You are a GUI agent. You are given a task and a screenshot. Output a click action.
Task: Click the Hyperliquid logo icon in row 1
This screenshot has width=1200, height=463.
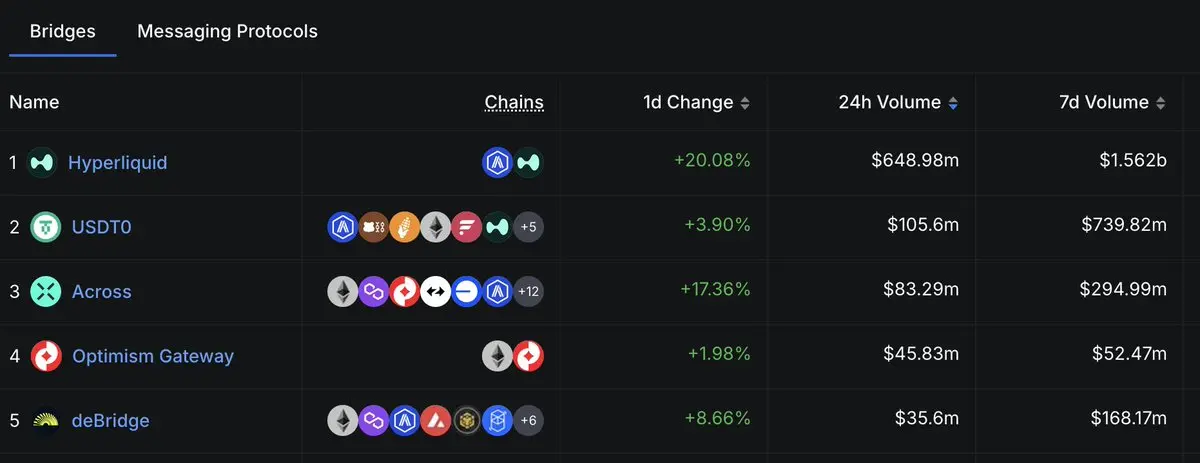(x=42, y=162)
